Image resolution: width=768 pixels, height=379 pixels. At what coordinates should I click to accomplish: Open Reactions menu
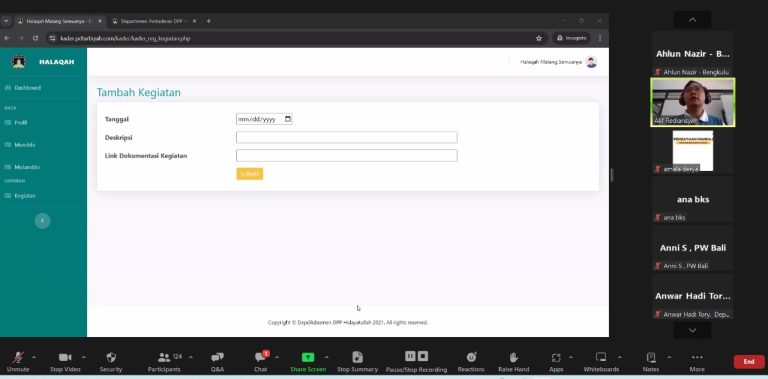(x=471, y=361)
